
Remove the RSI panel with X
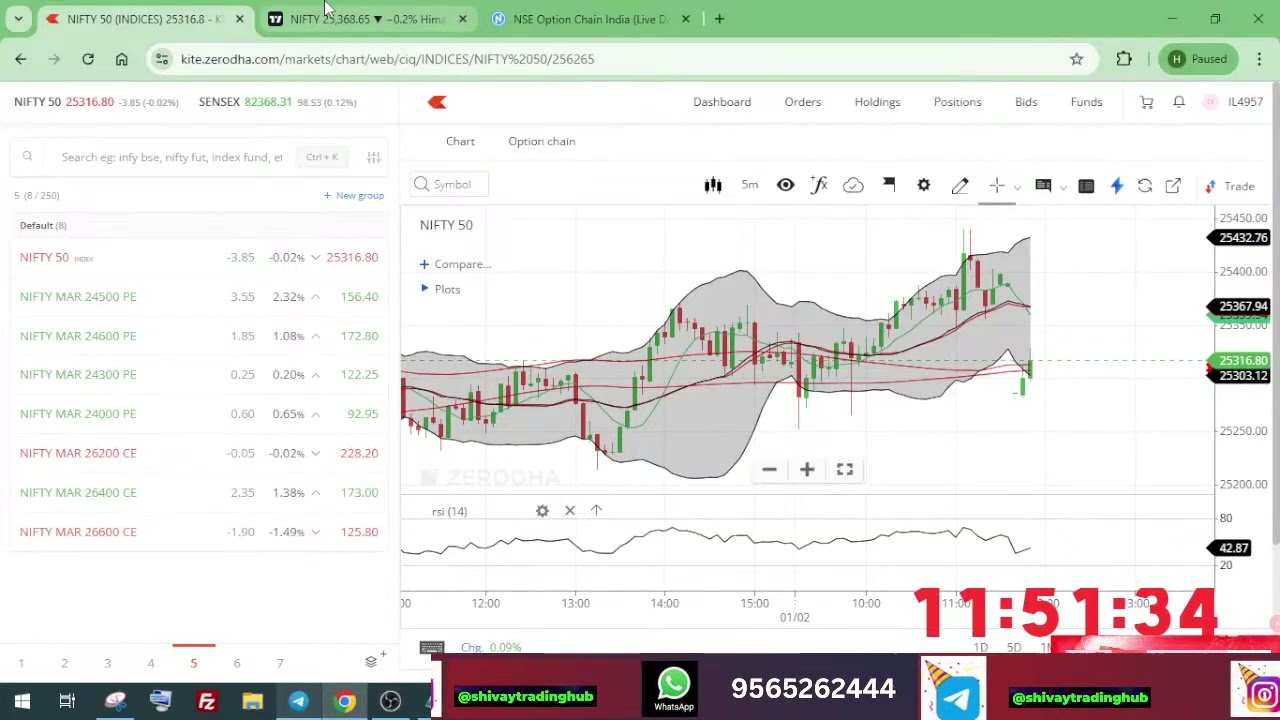[x=570, y=511]
